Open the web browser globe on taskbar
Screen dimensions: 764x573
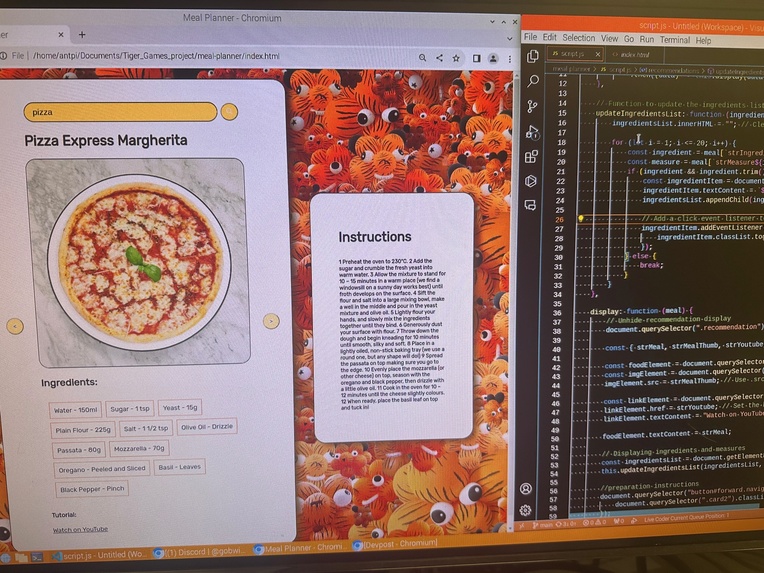pyautogui.click(x=5, y=558)
